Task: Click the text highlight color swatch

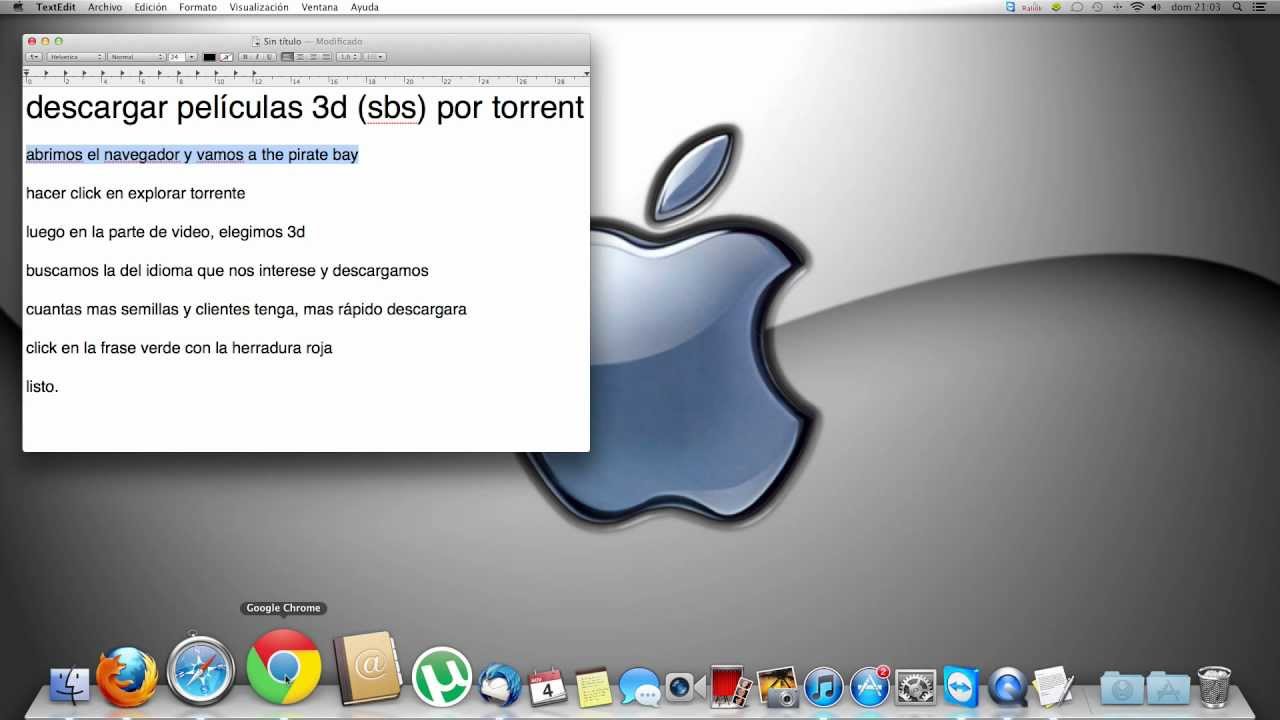Action: [x=226, y=57]
